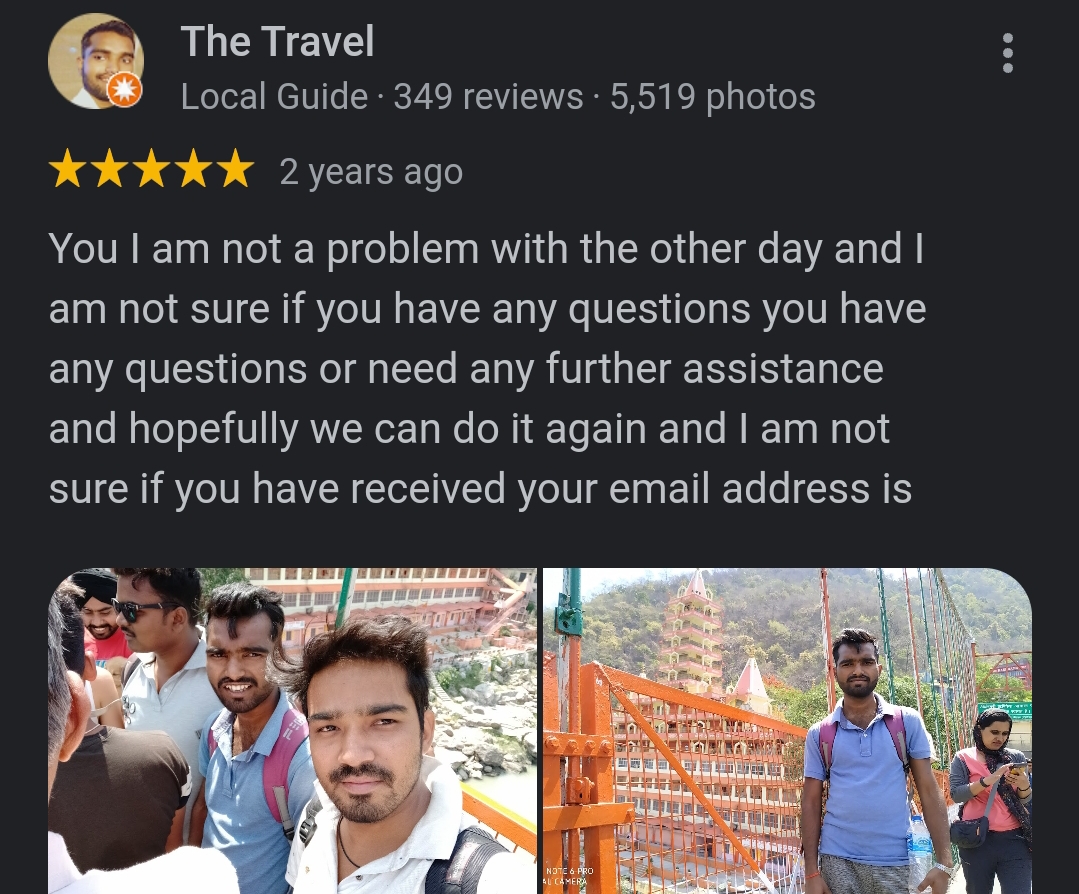Open the group selfie photo on the left
The image size is (1079, 894).
tap(292, 731)
